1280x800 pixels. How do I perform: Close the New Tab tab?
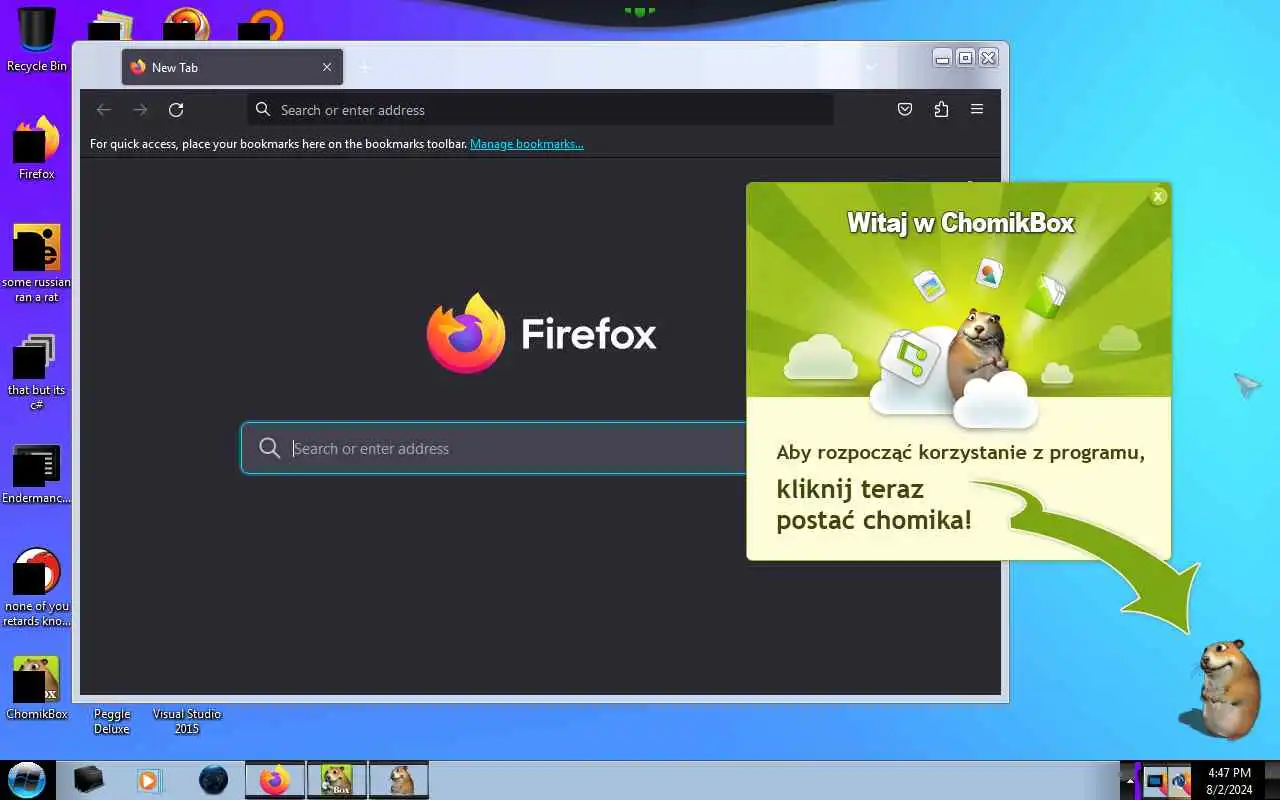327,67
